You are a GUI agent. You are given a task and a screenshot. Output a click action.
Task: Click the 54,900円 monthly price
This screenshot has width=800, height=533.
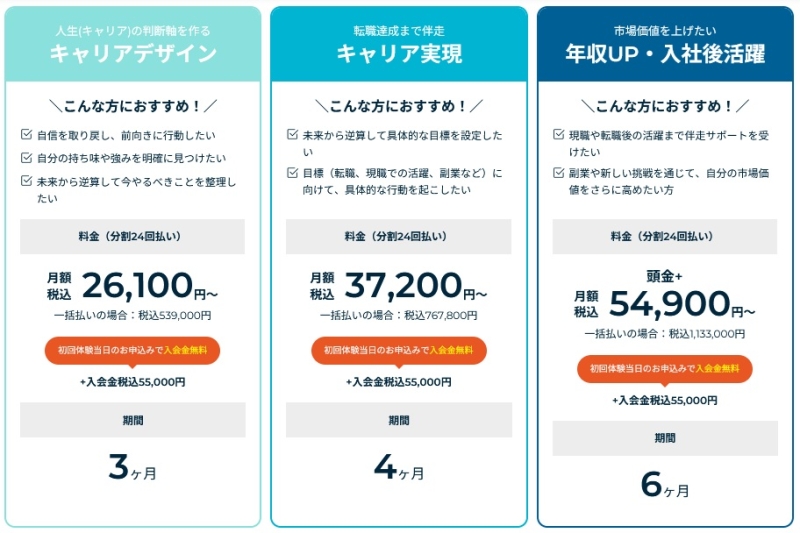[669, 303]
